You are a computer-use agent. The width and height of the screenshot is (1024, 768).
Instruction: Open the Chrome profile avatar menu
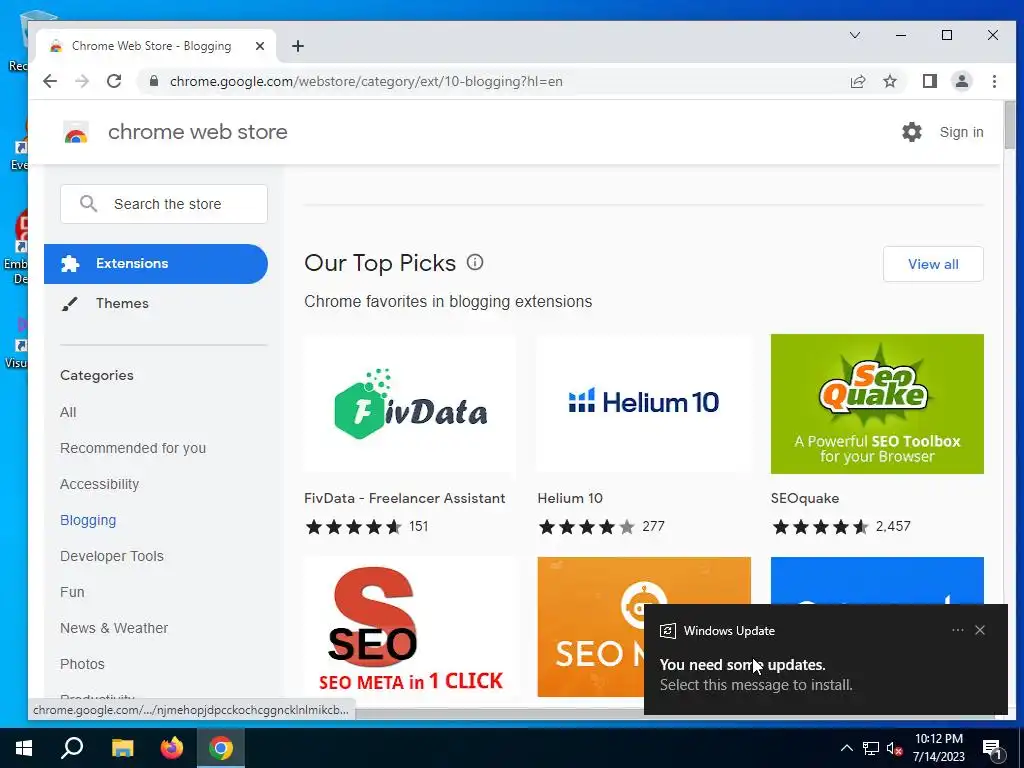tap(961, 81)
